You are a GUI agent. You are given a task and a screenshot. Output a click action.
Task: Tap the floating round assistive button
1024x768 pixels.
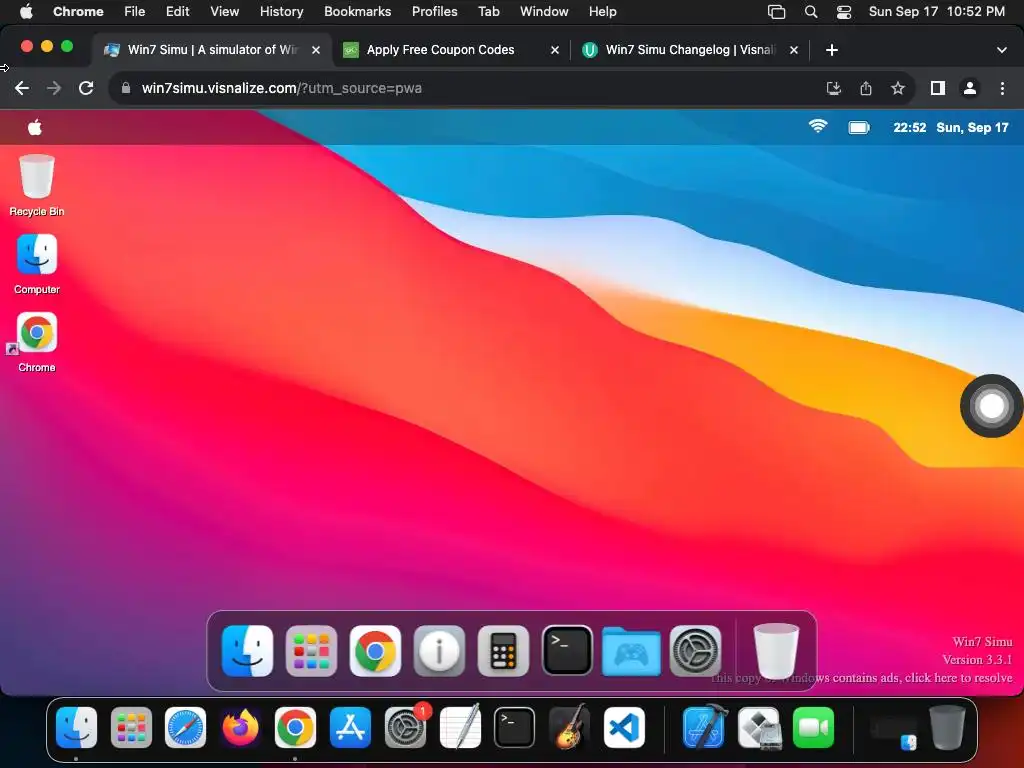coord(991,406)
